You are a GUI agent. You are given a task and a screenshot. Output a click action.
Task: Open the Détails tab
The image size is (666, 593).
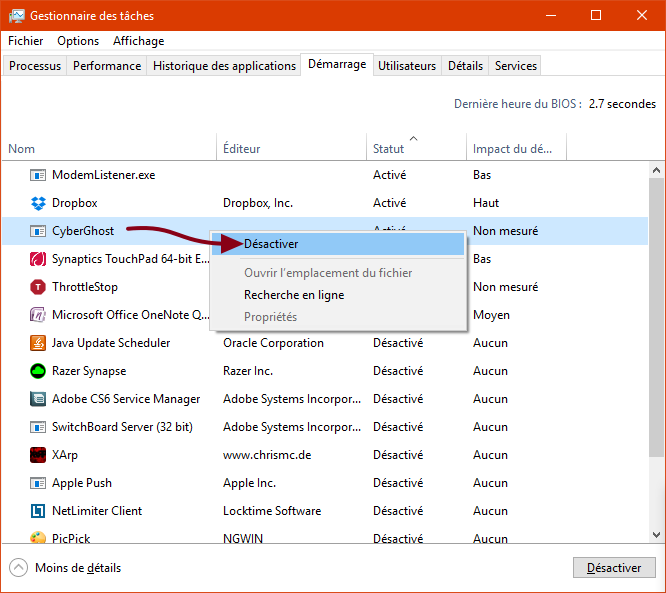coord(465,66)
